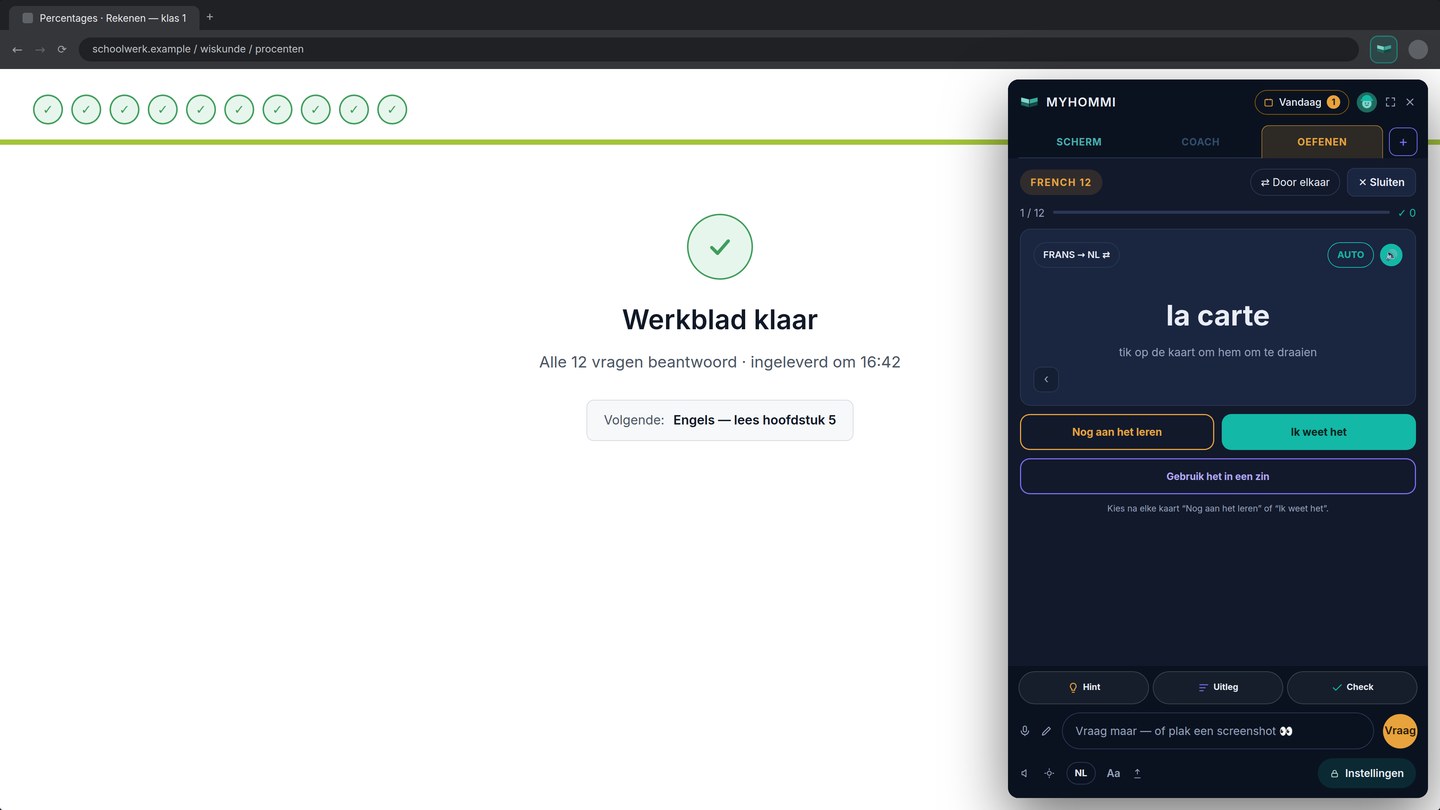
Task: Expand MyHommi panel to fullscreen
Action: tap(1390, 102)
